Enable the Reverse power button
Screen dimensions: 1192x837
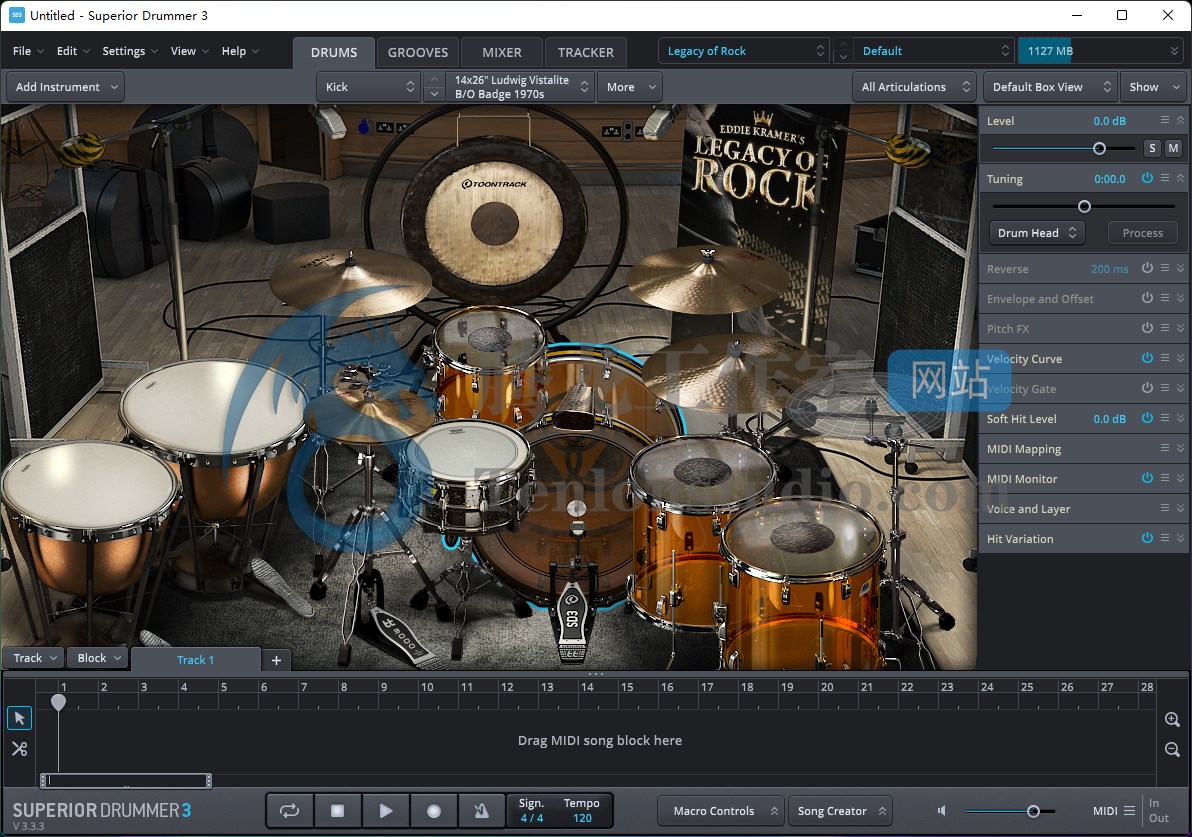point(1147,268)
